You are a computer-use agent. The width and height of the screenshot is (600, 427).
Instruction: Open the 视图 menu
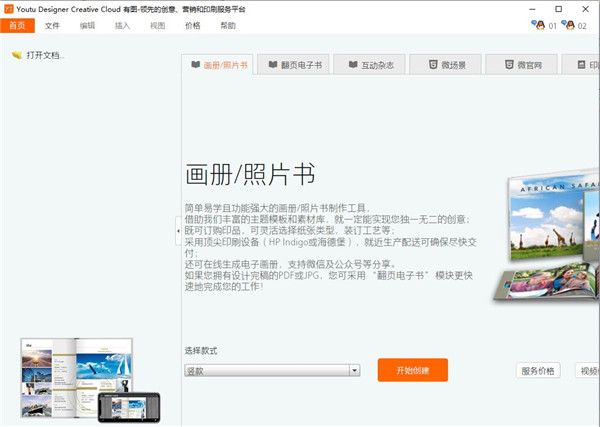point(158,26)
